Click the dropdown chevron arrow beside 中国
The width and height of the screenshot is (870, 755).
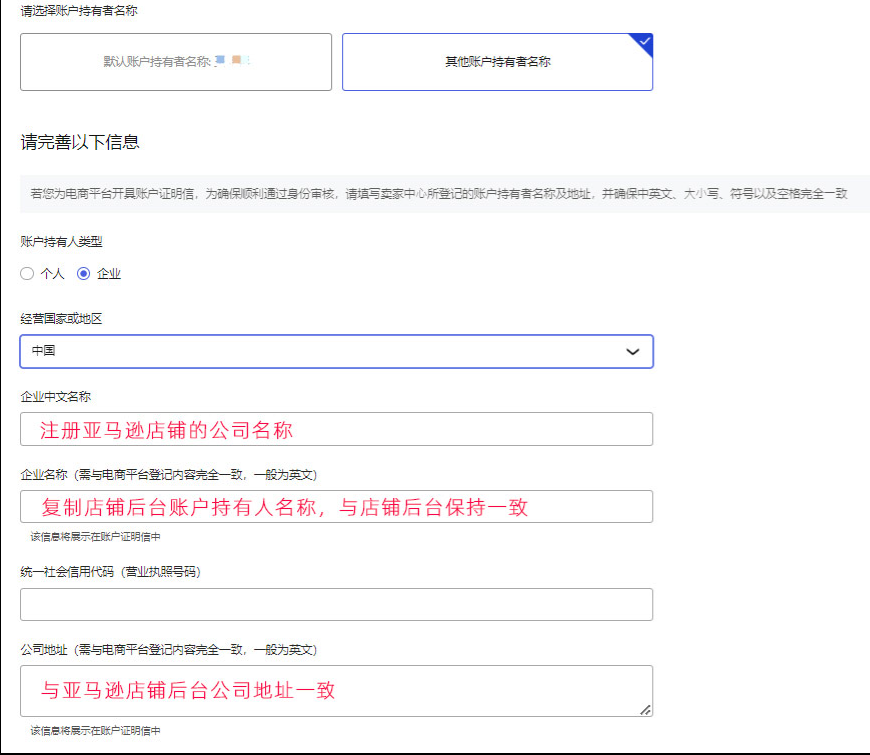click(633, 352)
